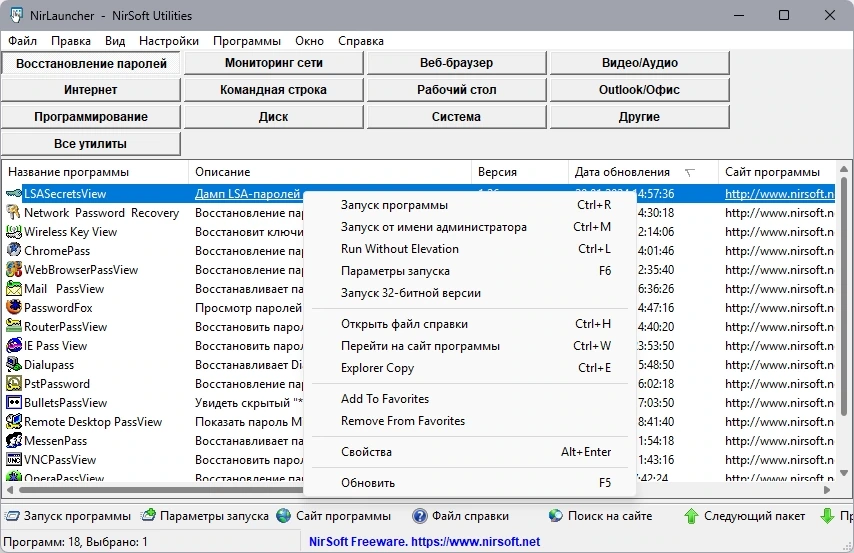854x553 pixels.
Task: Click 'Параметры запуска' toolbar icon at bottom
Action: point(148,516)
